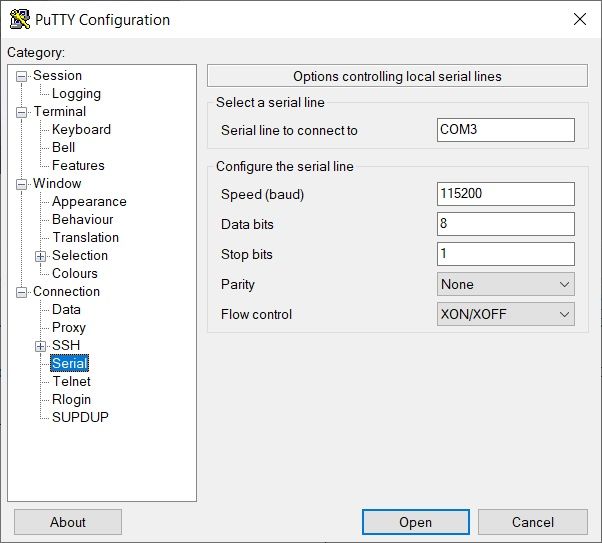
Task: Select the Window category
Action: 57,184
